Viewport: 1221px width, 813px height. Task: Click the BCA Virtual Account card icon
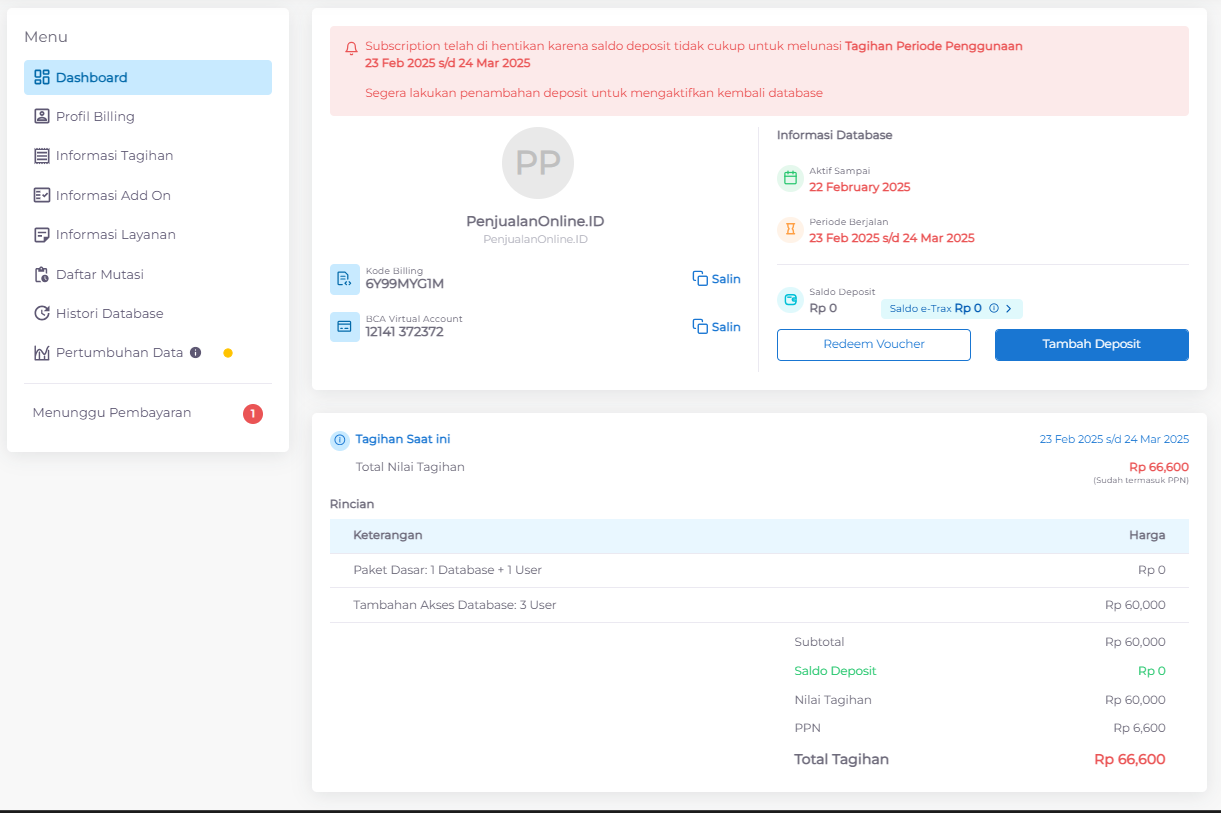pyautogui.click(x=345, y=327)
